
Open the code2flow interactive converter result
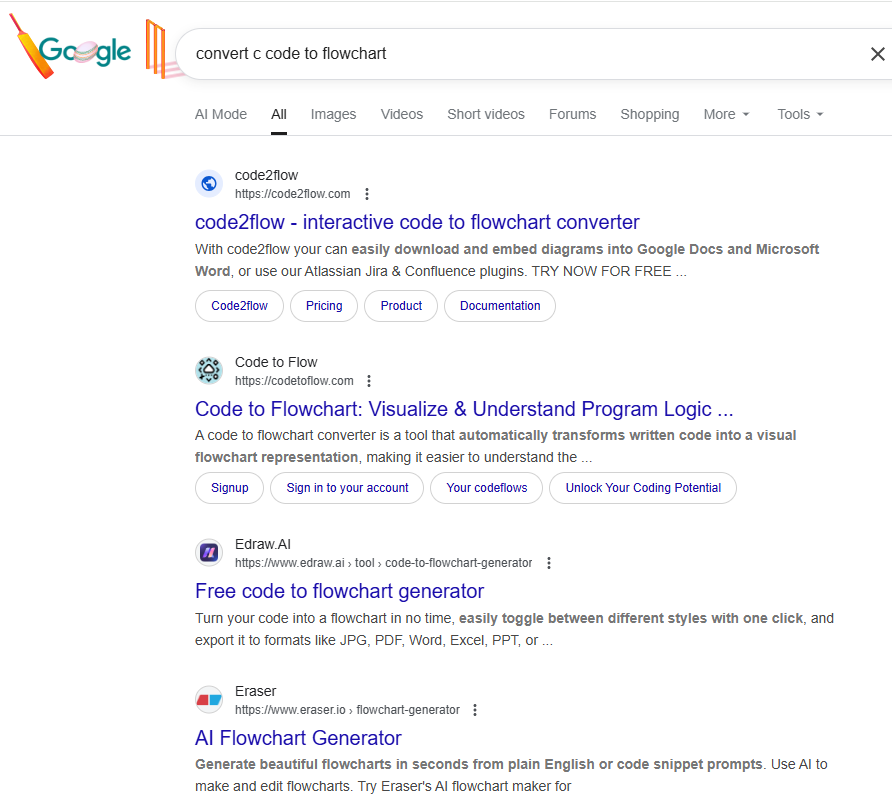pyautogui.click(x=417, y=222)
